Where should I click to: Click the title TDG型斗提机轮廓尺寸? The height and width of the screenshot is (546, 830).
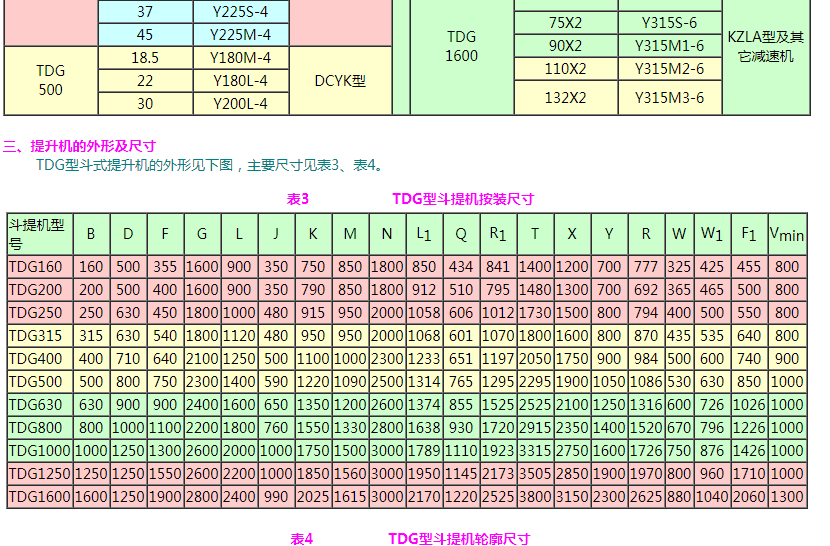point(459,539)
